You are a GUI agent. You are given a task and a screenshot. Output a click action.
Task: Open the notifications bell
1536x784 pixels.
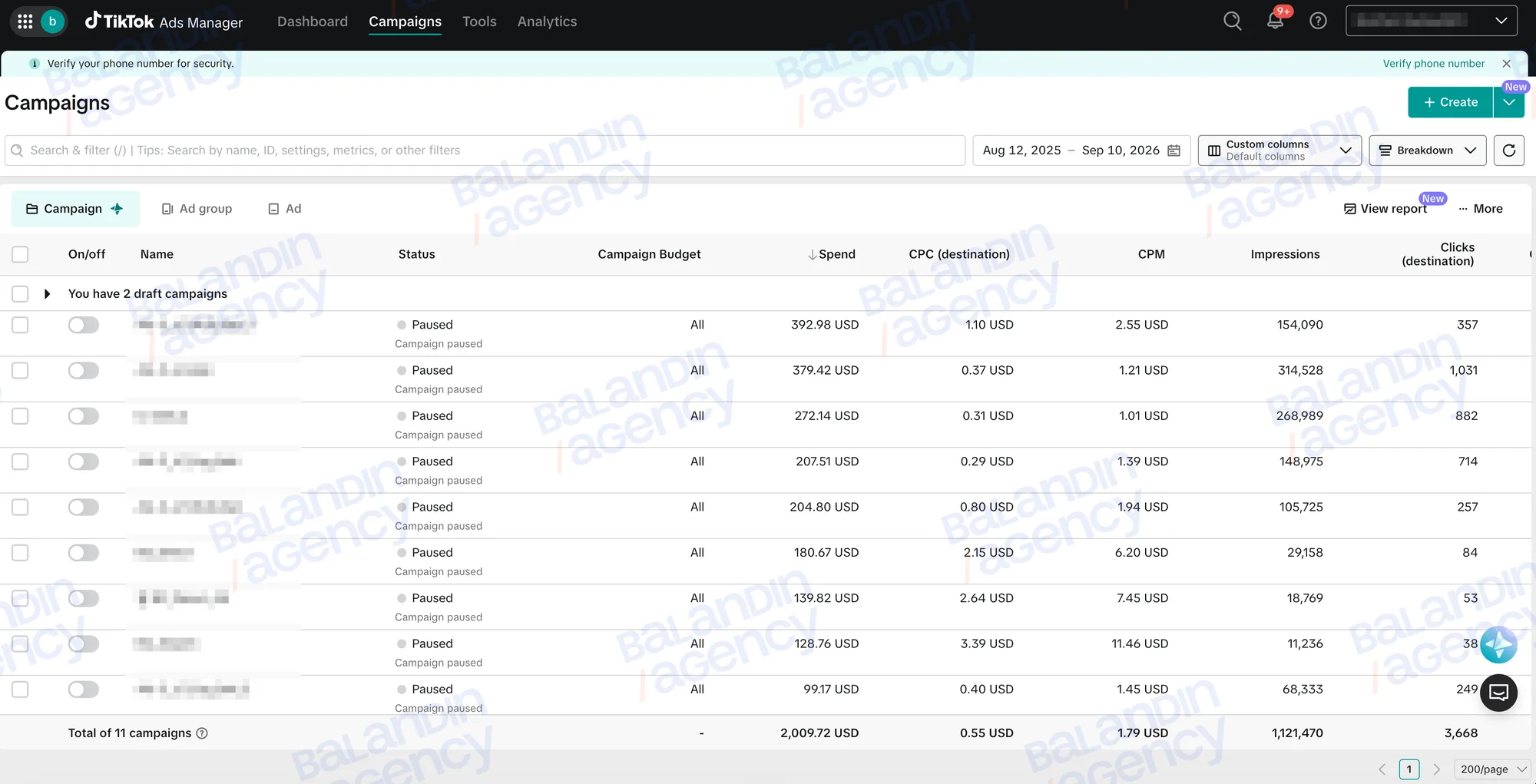(1275, 21)
